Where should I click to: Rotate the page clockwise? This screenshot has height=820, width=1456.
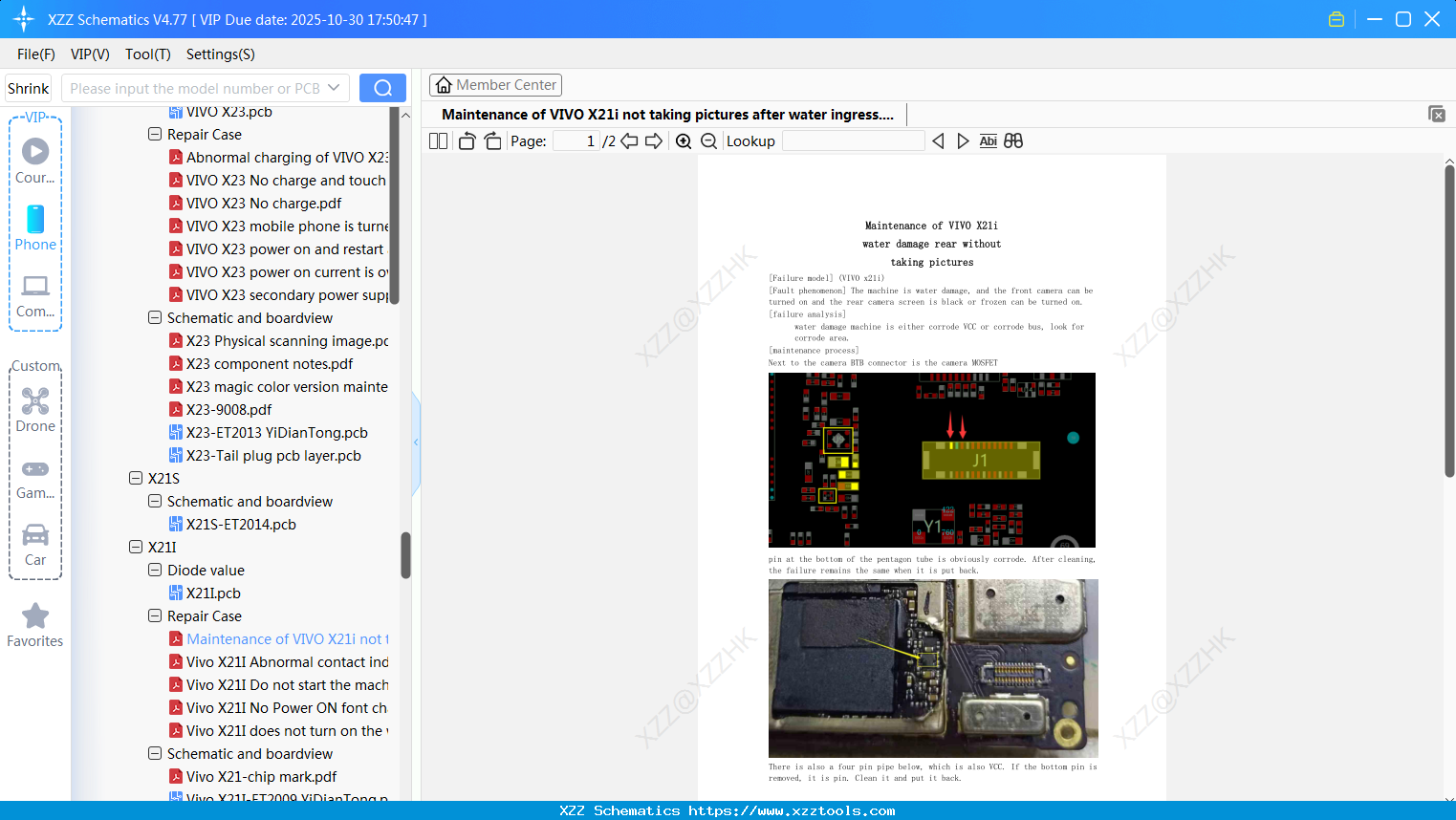tap(492, 141)
